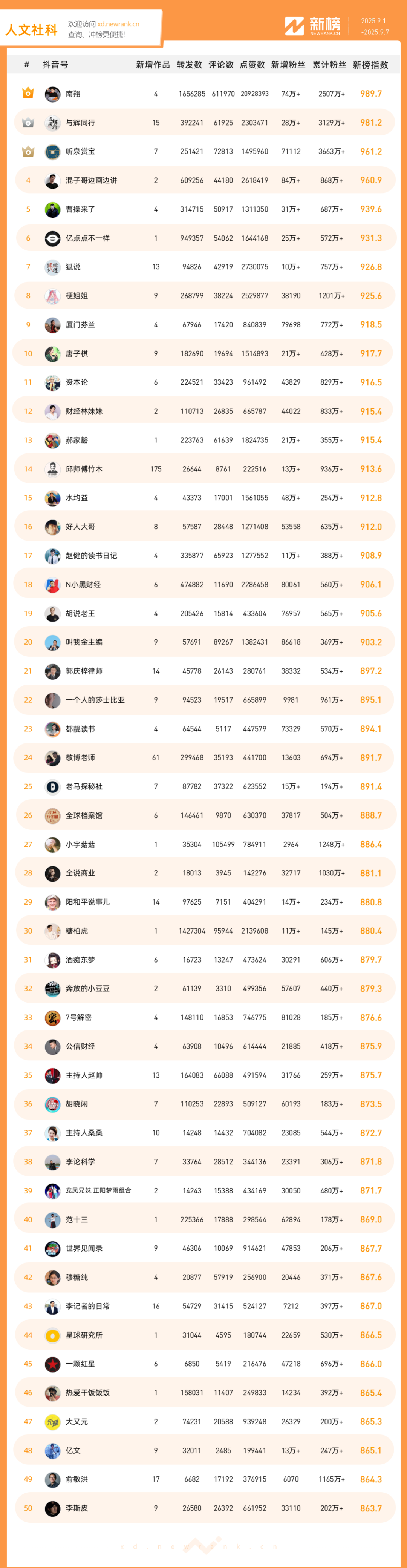Click 星球研究所 yellow avatar icon
The height and width of the screenshot is (1568, 407).
tap(52, 1335)
